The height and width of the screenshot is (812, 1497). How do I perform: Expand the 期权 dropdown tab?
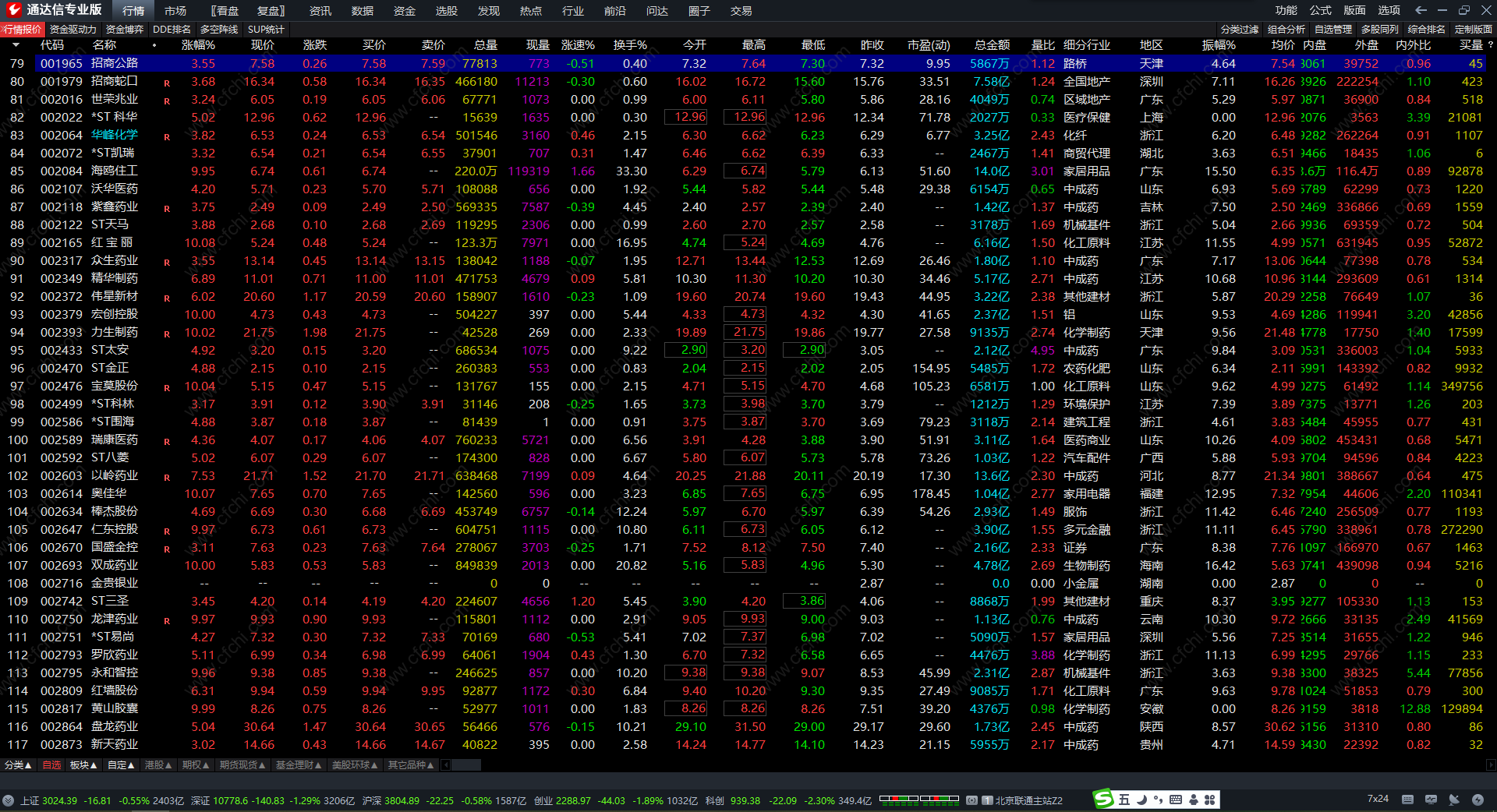[196, 765]
